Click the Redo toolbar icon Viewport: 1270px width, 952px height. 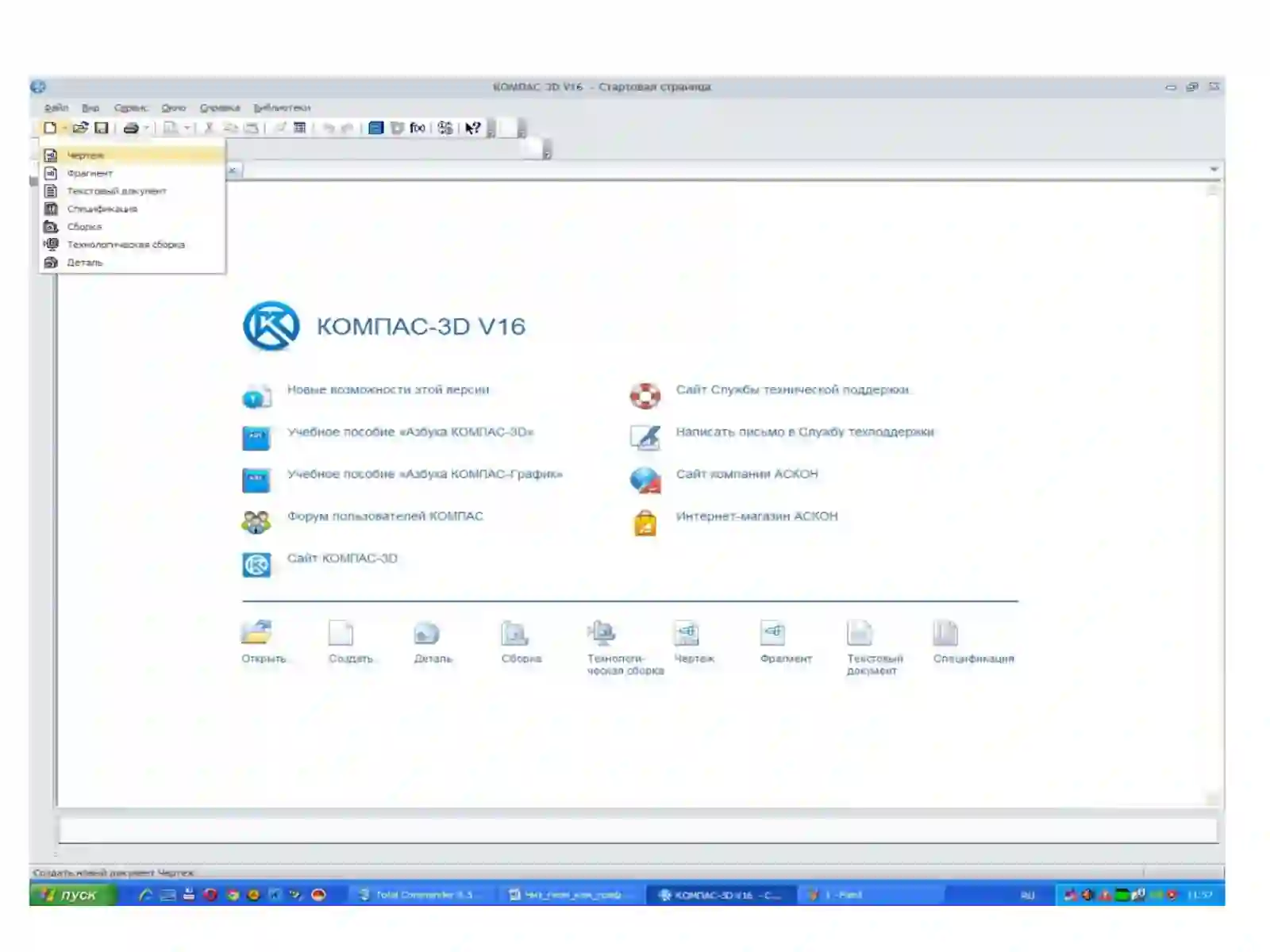click(347, 128)
